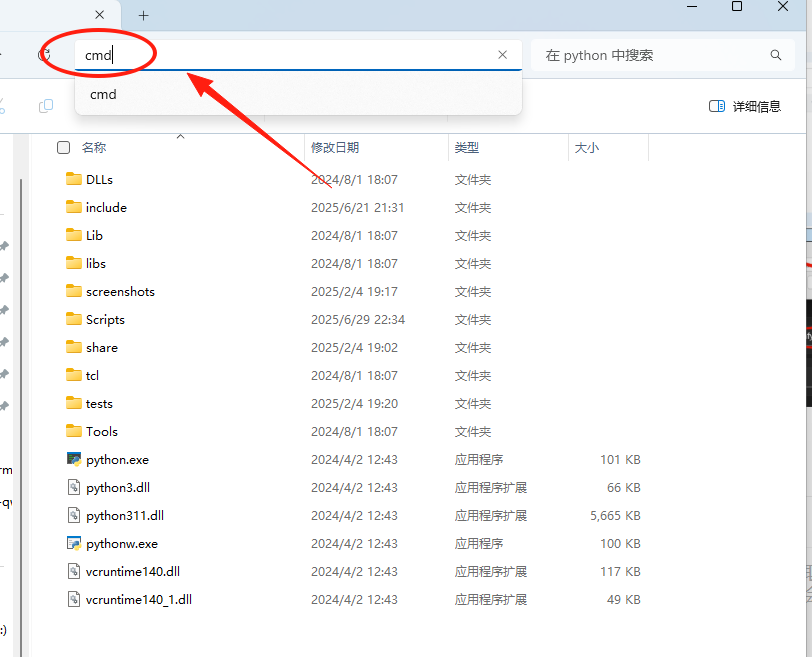Open the screenshots folder
The height and width of the screenshot is (657, 812).
point(118,291)
